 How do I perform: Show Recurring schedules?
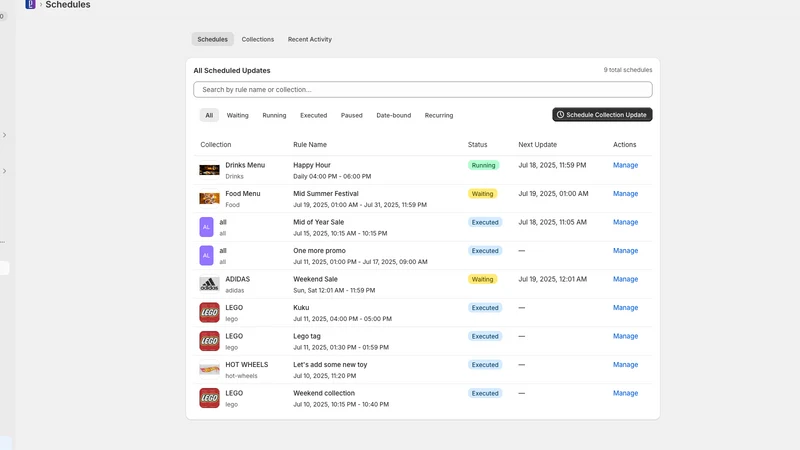[439, 115]
